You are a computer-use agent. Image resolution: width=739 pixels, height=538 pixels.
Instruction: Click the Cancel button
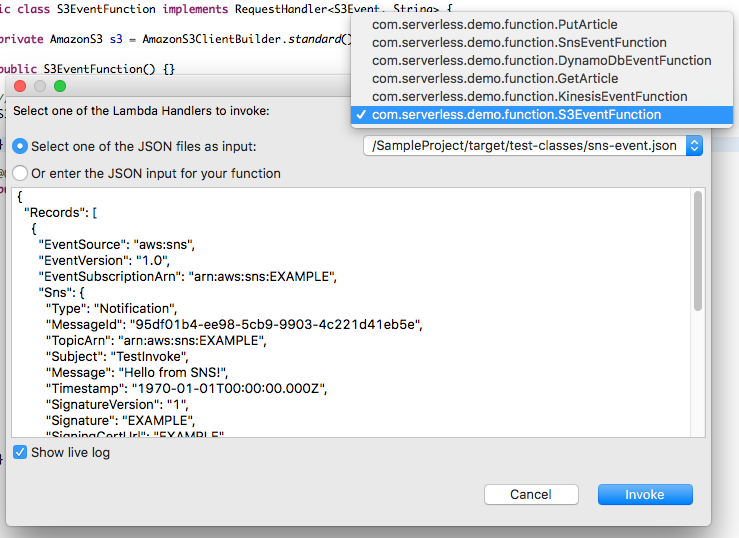click(x=531, y=494)
